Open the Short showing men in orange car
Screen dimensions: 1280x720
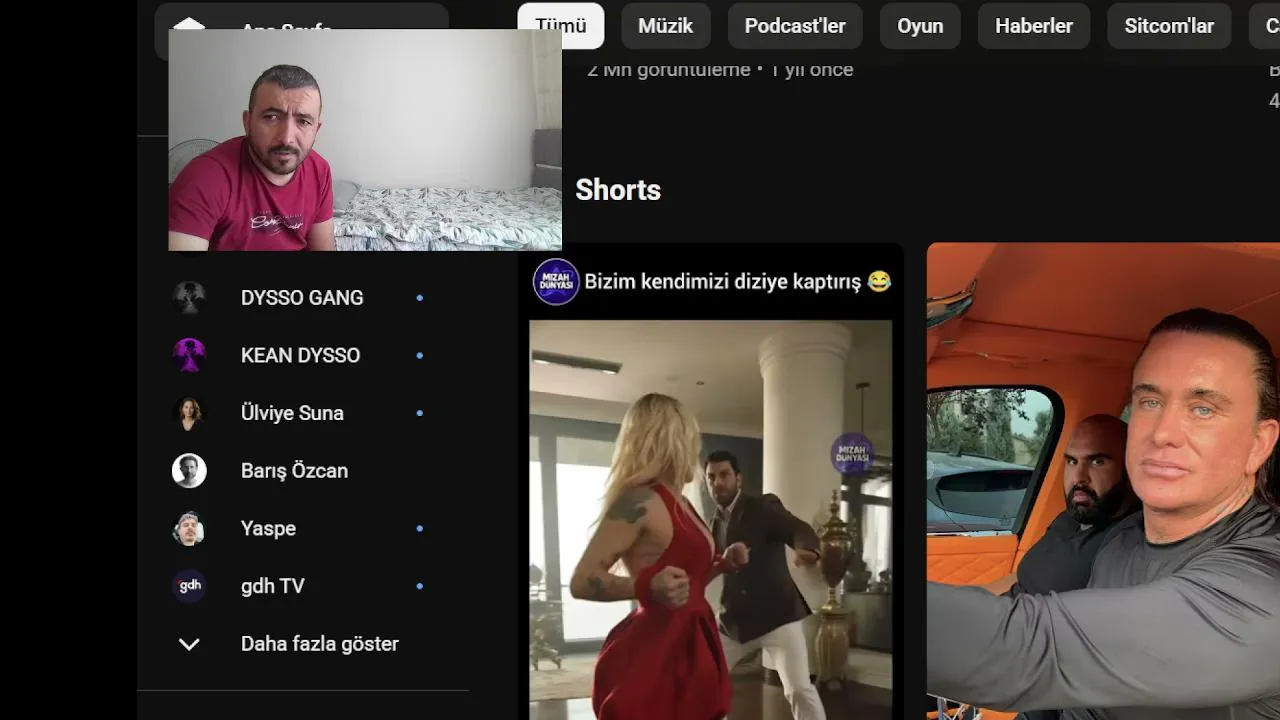[x=1103, y=481]
